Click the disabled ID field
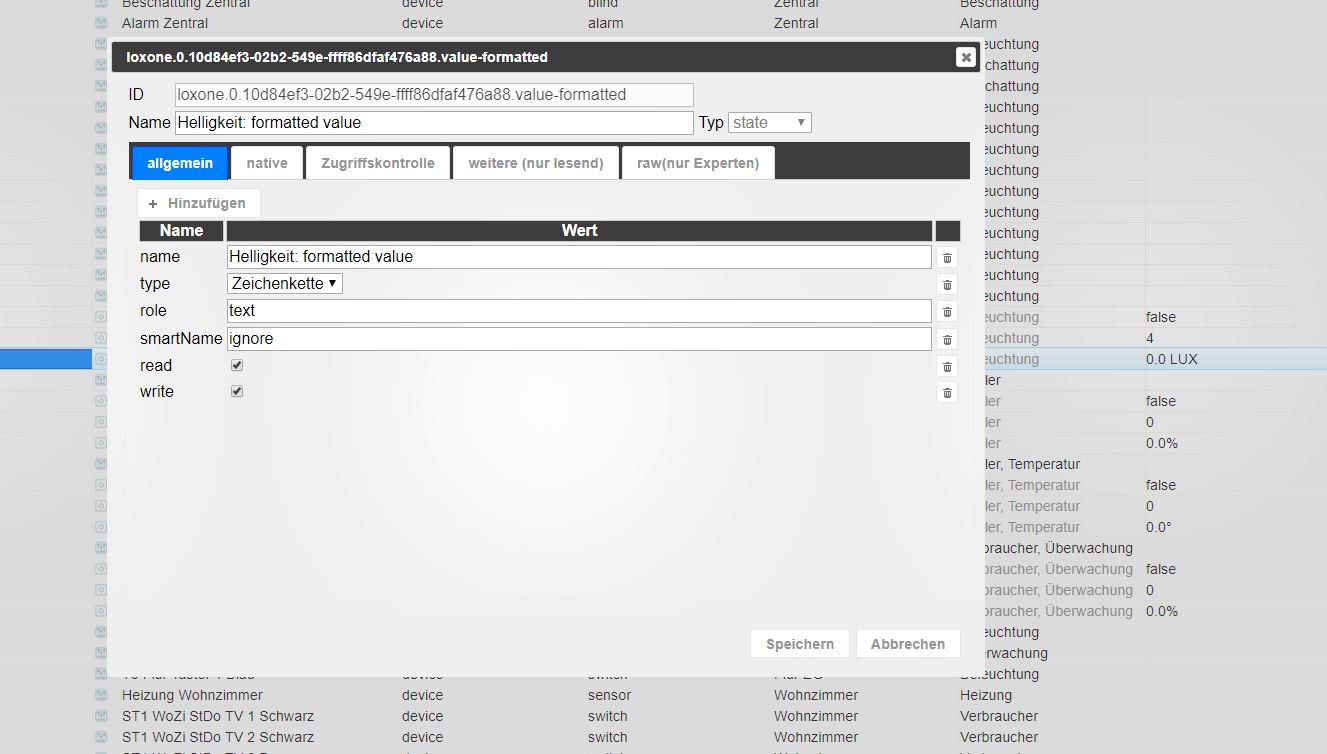 tap(434, 95)
